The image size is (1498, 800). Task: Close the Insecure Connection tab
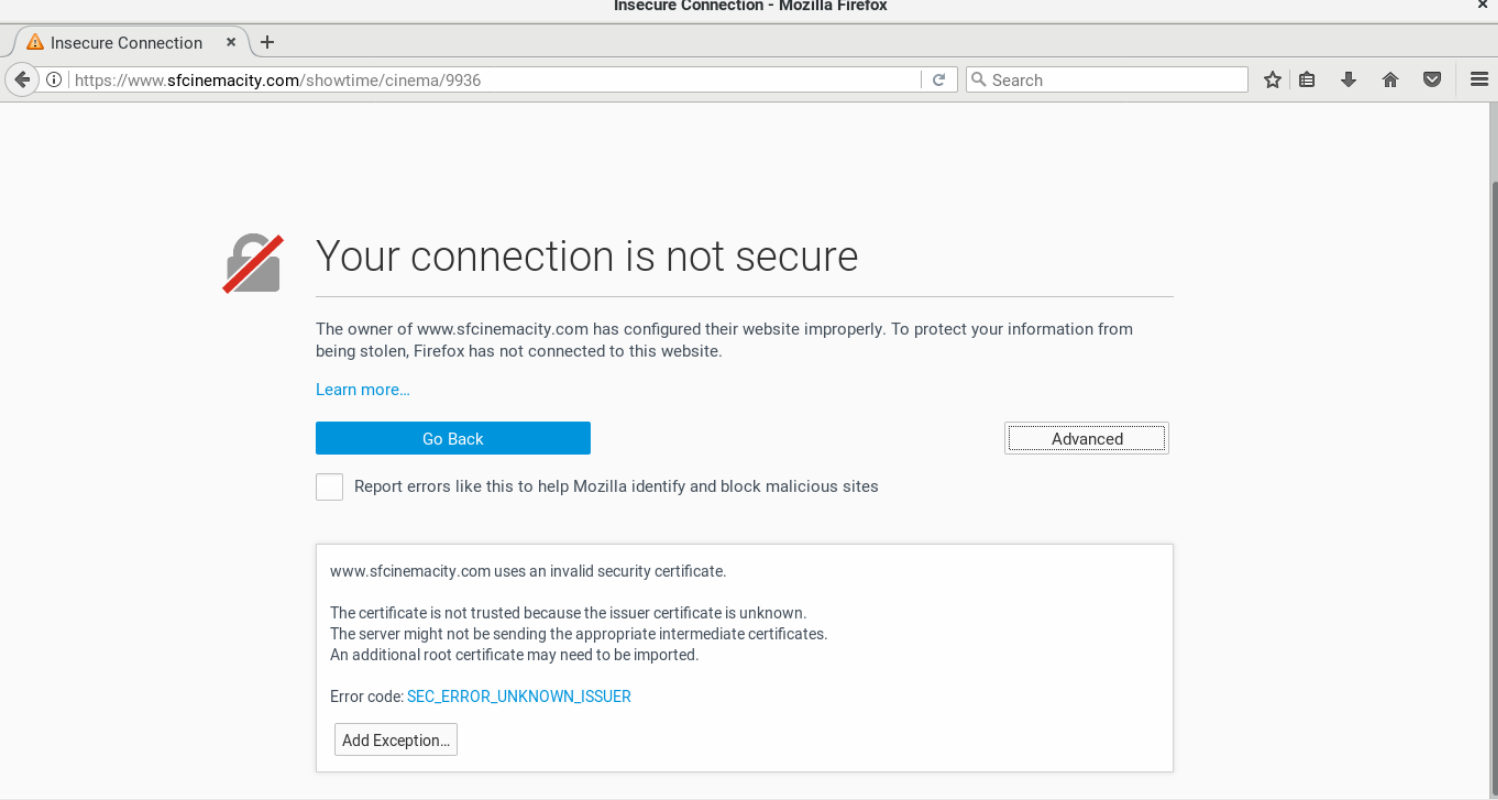[x=231, y=43]
